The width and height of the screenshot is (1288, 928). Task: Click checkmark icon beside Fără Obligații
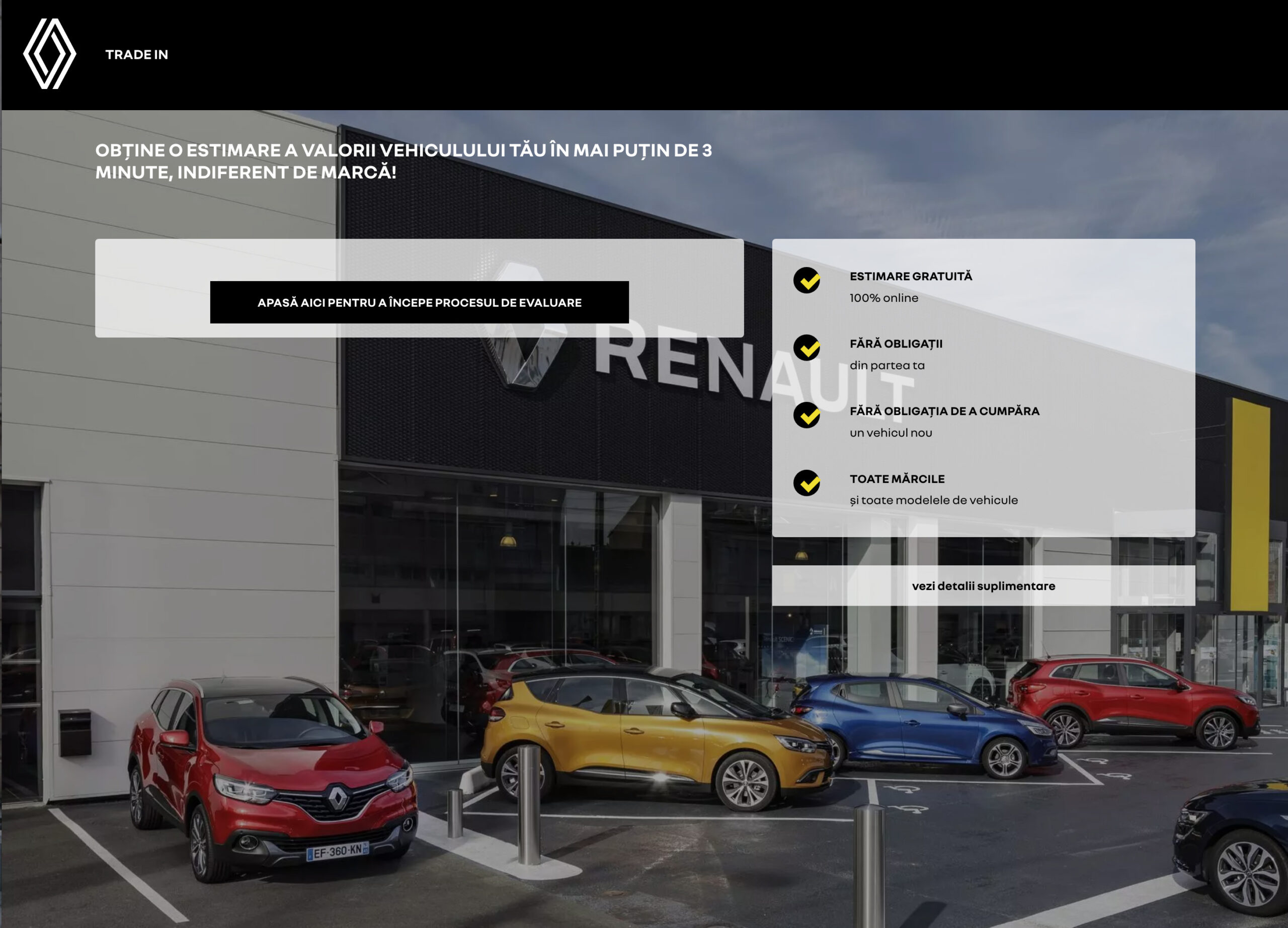pyautogui.click(x=807, y=348)
